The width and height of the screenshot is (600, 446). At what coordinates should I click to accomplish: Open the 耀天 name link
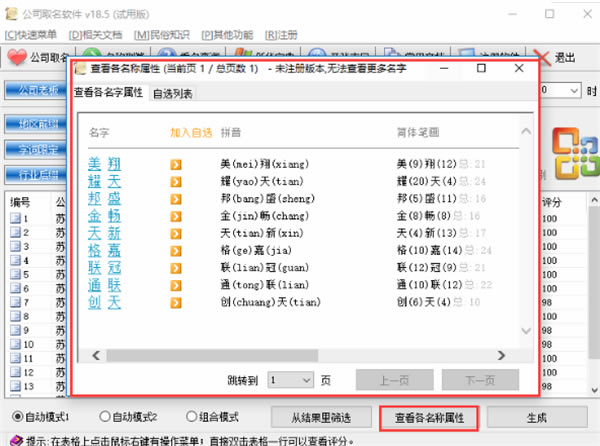click(104, 182)
